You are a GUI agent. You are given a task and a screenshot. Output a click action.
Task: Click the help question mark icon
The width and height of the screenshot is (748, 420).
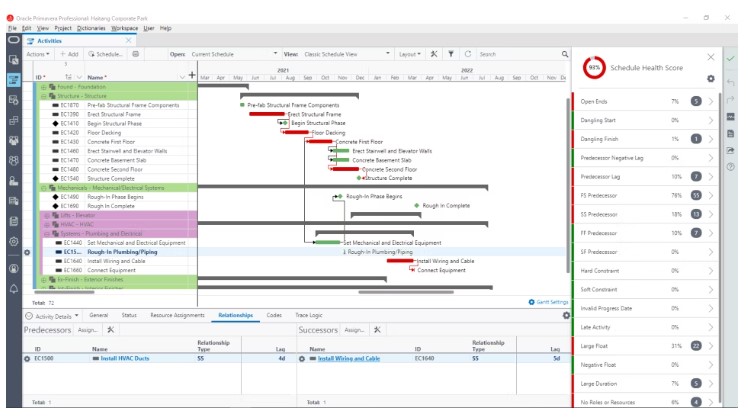coord(730,167)
